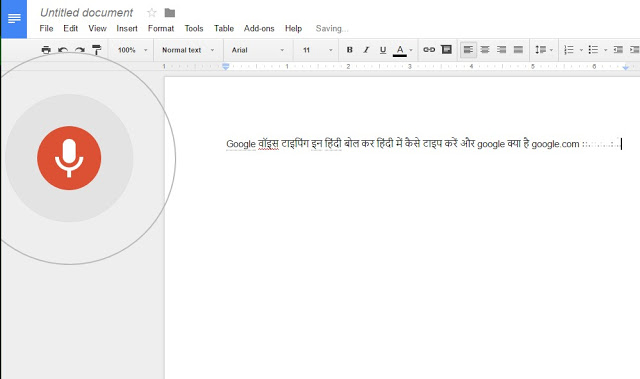Click the Untitled document title
The width and height of the screenshot is (640, 379).
(x=87, y=13)
